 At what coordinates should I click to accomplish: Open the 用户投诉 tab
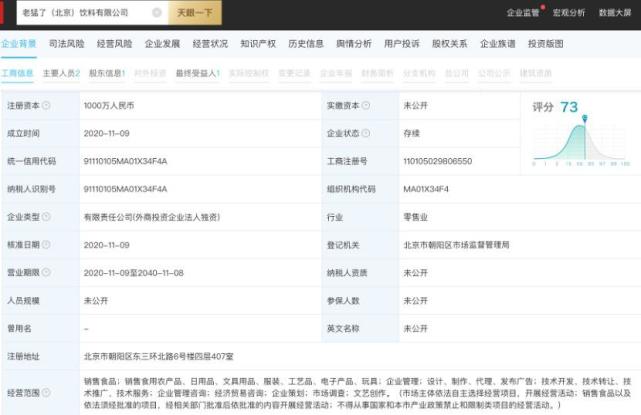click(402, 44)
